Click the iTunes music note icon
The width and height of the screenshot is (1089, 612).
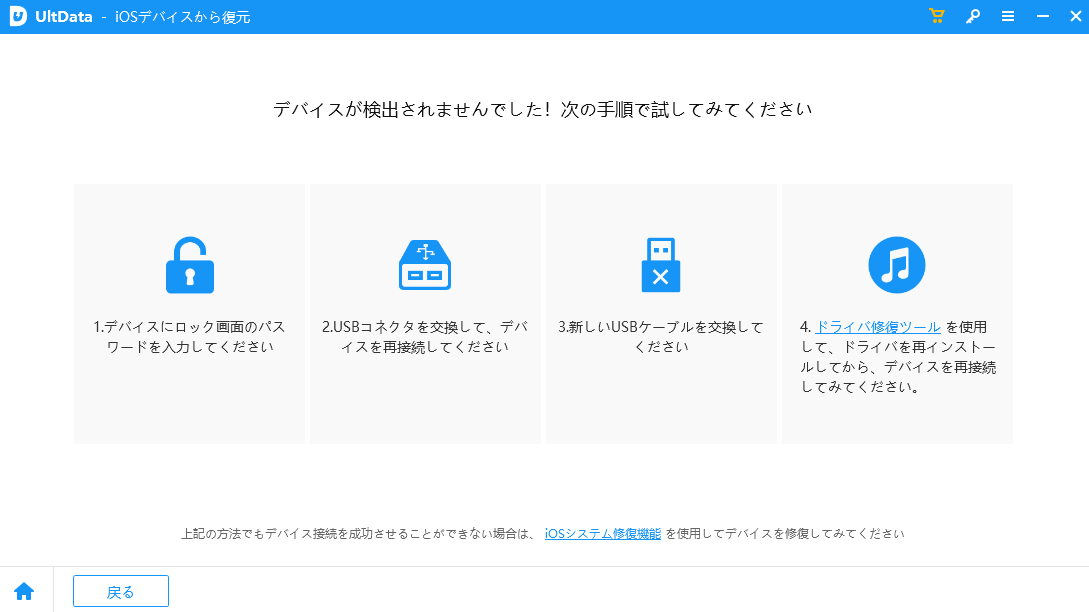click(x=896, y=265)
